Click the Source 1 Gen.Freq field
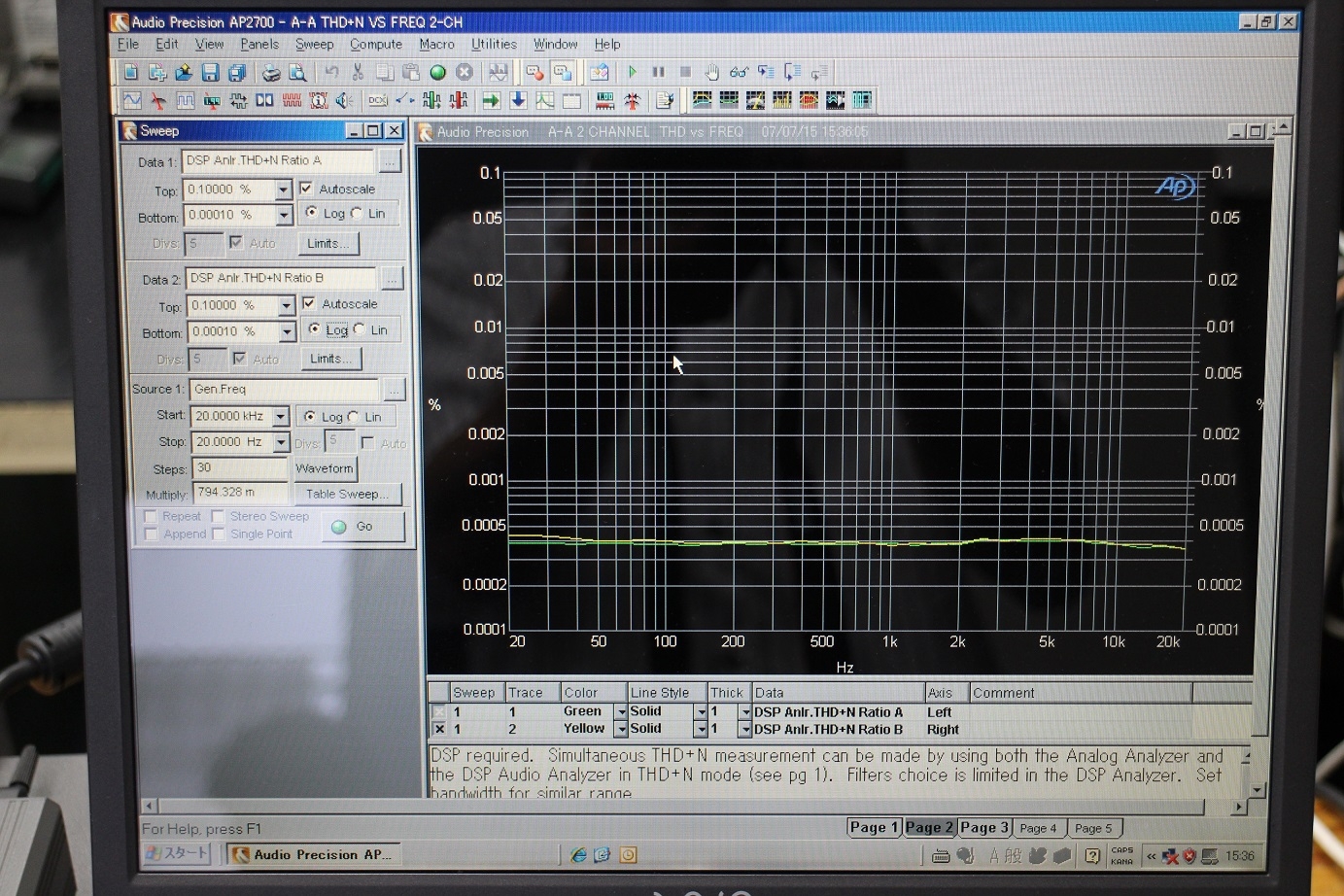Screen dimensions: 1344x896 pos(284,389)
